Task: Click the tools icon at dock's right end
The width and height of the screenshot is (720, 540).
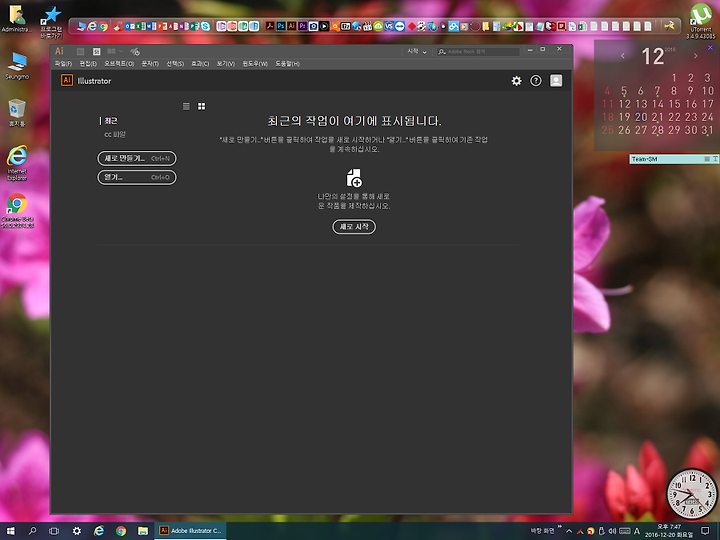Action: pyautogui.click(x=669, y=26)
